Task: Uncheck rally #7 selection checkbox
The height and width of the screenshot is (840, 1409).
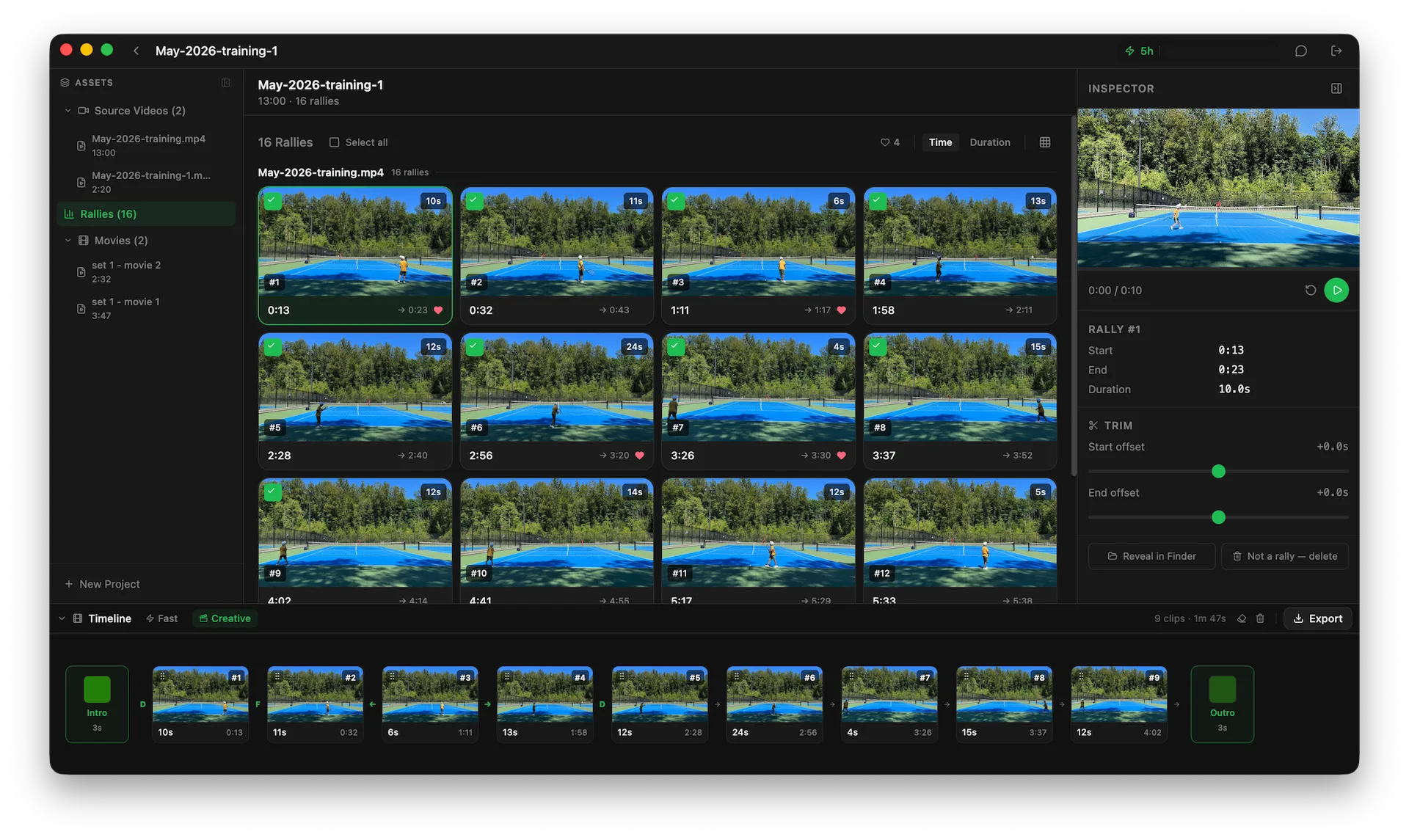Action: click(676, 347)
